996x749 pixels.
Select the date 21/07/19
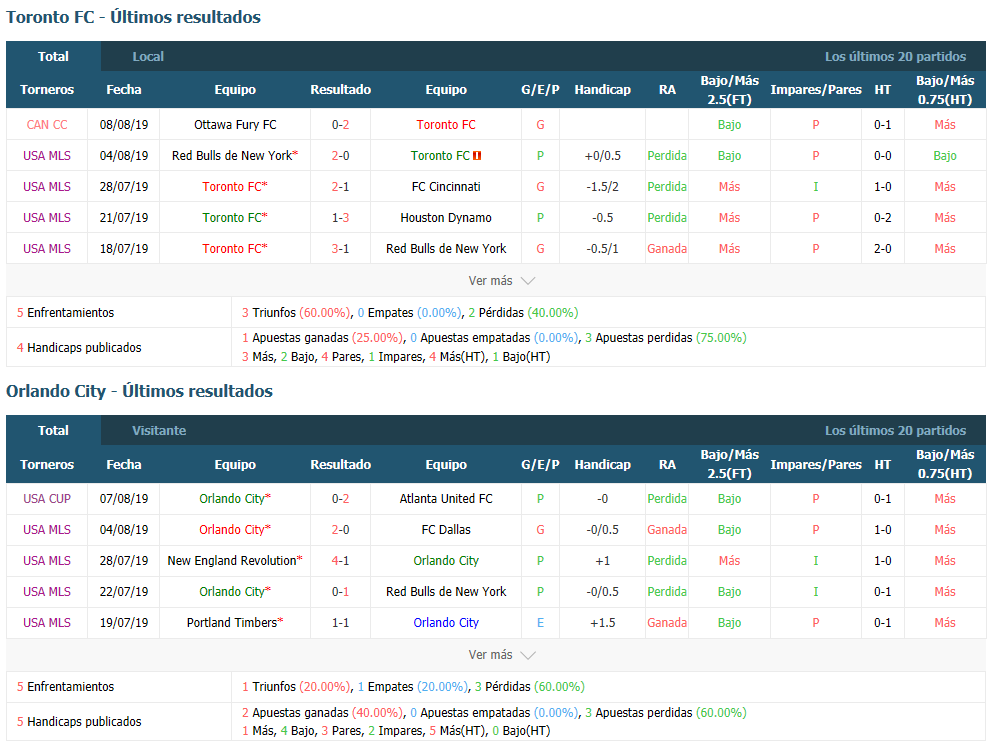124,218
